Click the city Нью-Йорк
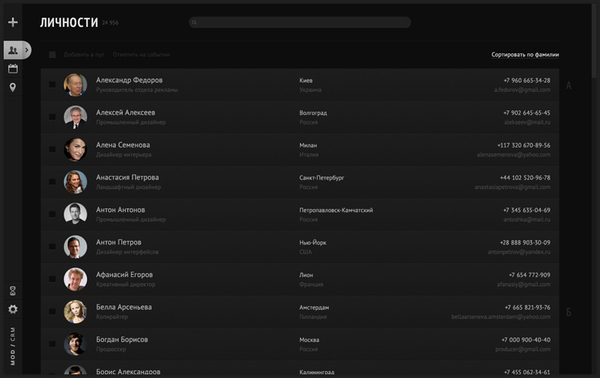The height and width of the screenshot is (378, 600). [313, 243]
